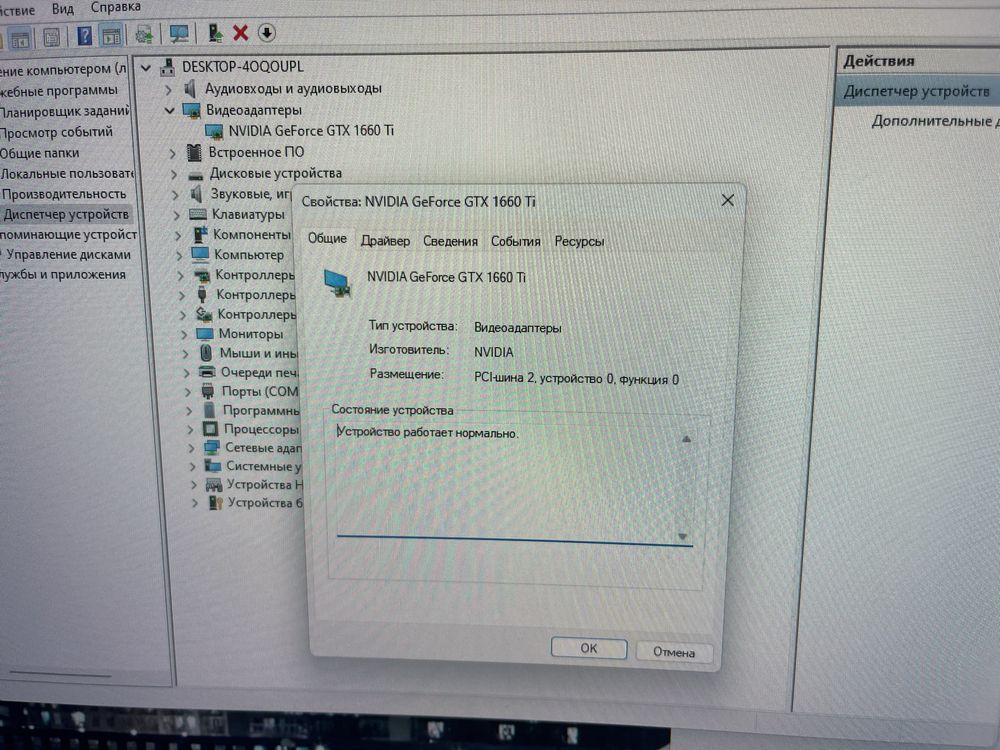This screenshot has height=750, width=1000.
Task: Click the video card icon in the Свойства dialog
Action: [337, 283]
